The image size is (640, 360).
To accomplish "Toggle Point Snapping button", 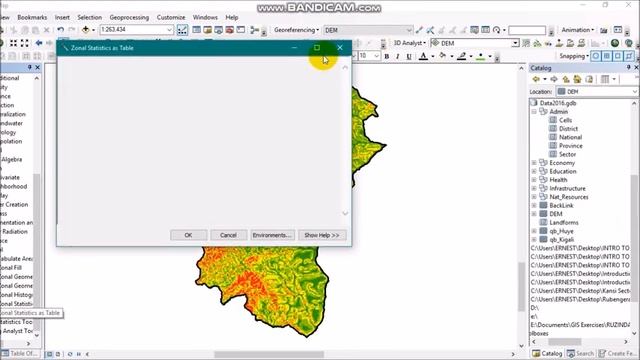I will tap(596, 56).
